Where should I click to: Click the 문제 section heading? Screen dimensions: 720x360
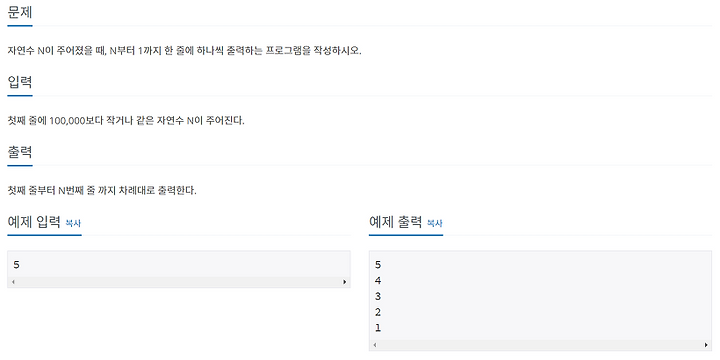click(x=20, y=12)
